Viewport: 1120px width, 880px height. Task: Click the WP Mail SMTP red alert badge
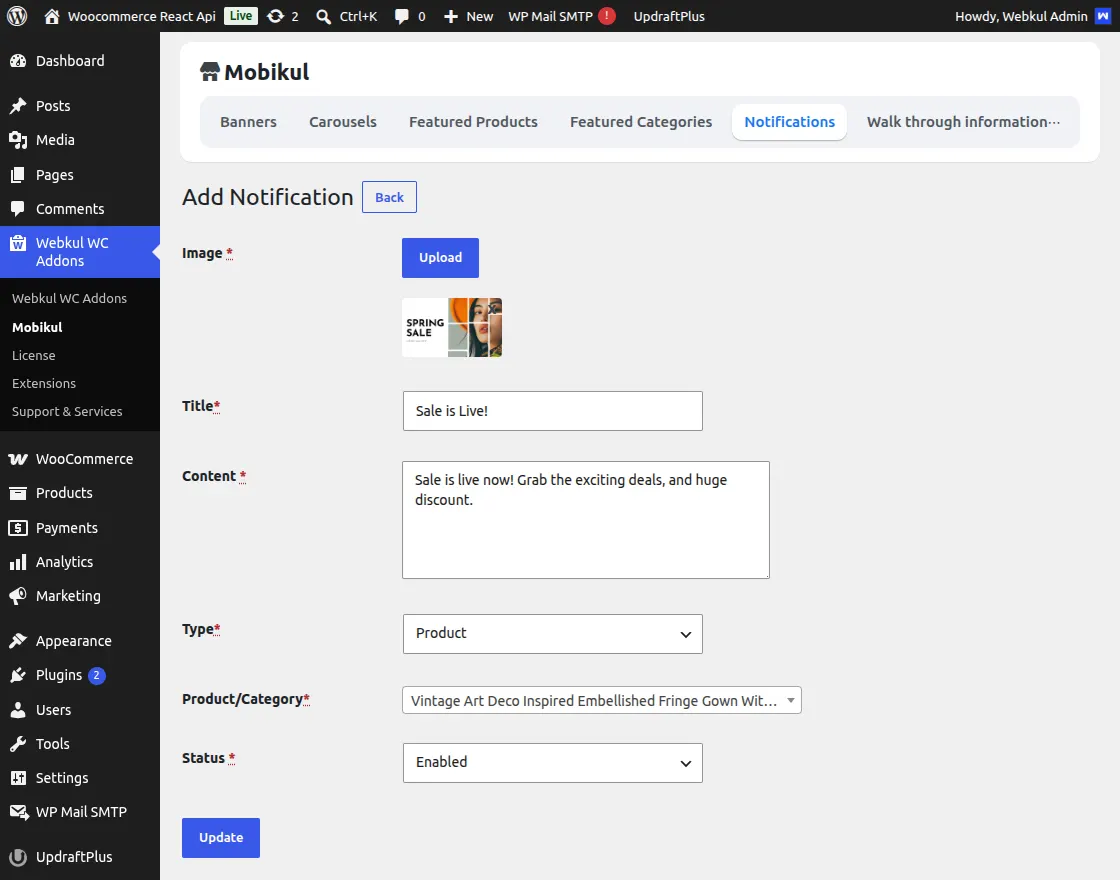pos(607,16)
